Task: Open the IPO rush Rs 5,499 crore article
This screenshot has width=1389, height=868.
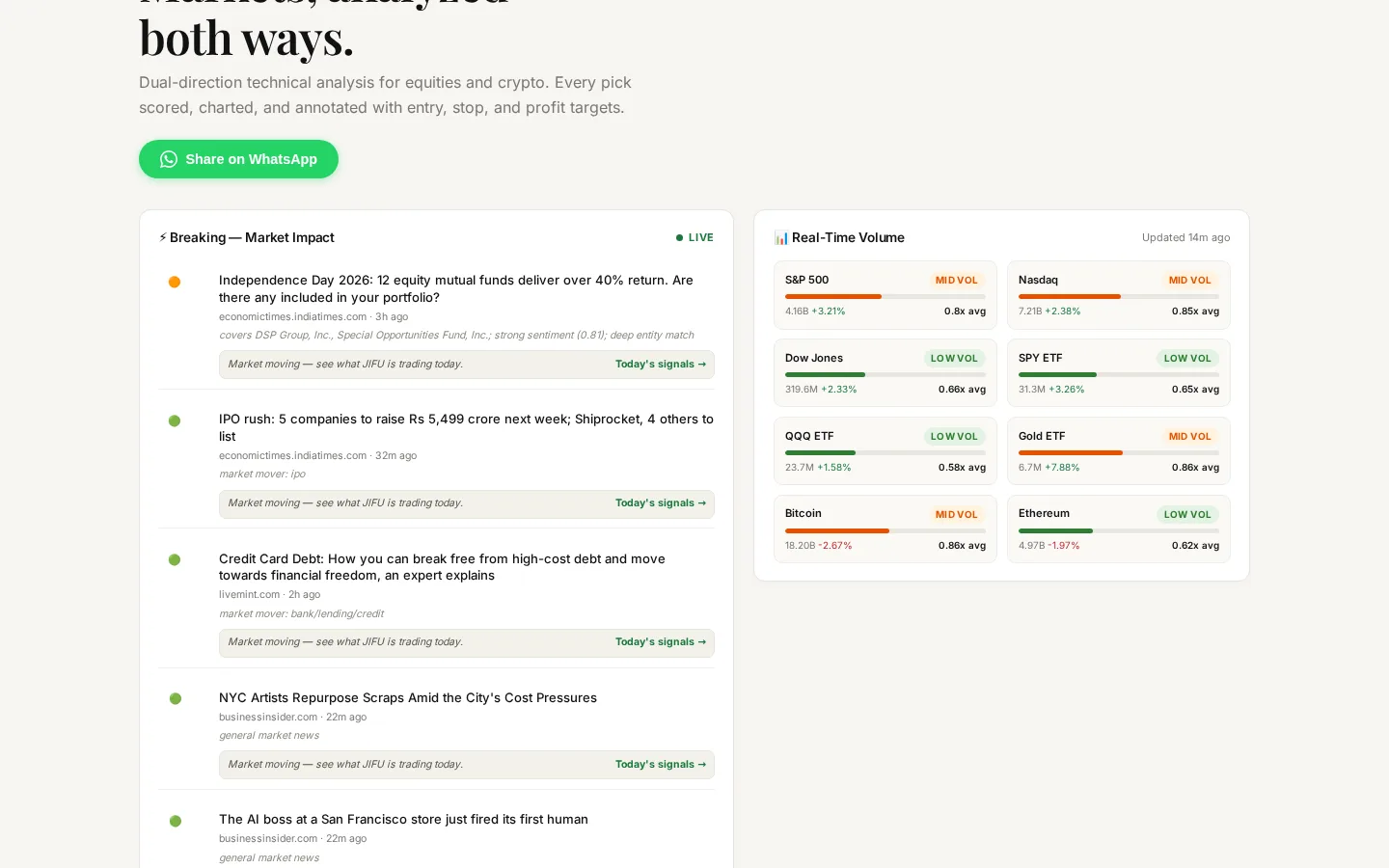Action: pyautogui.click(x=466, y=427)
